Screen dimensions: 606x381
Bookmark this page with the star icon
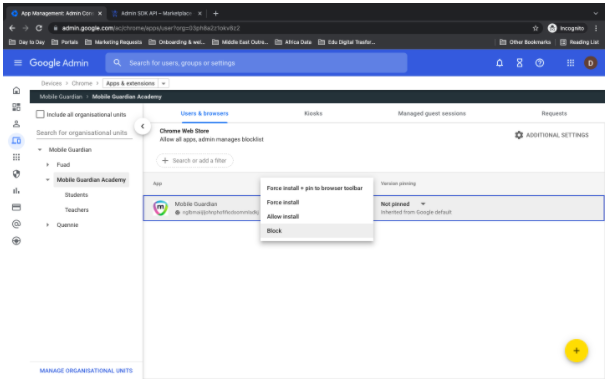535,28
